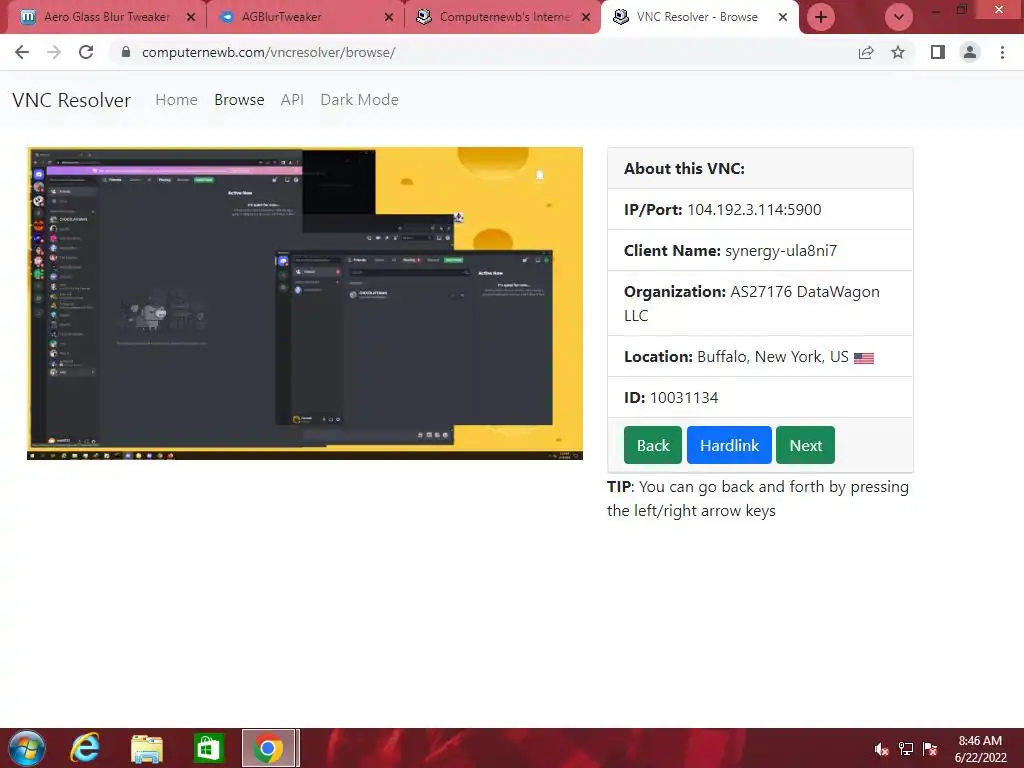Click the US flag icon
Screen dimensions: 1024x768
[863, 358]
